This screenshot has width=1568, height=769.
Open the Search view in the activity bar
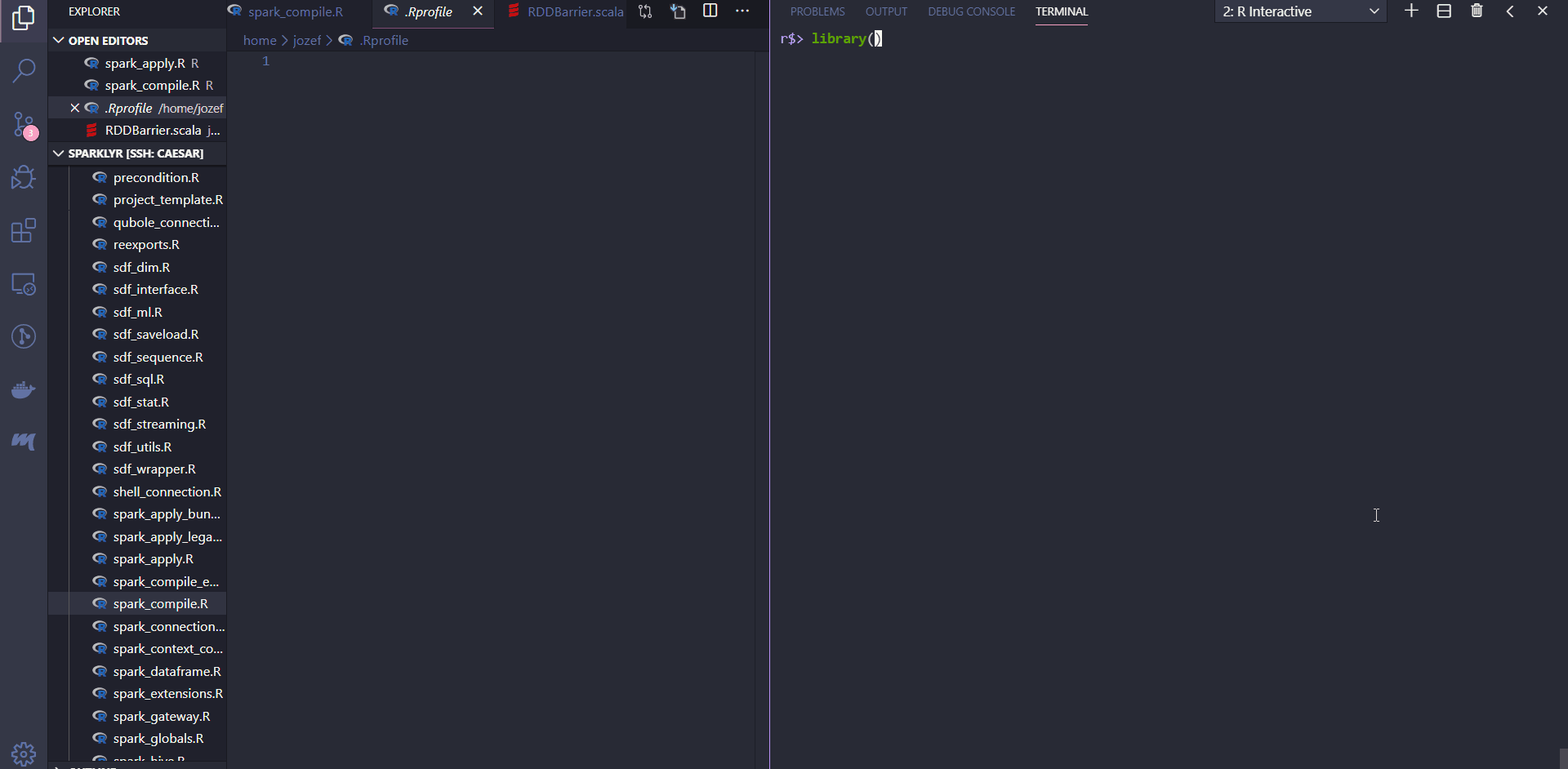pyautogui.click(x=24, y=71)
